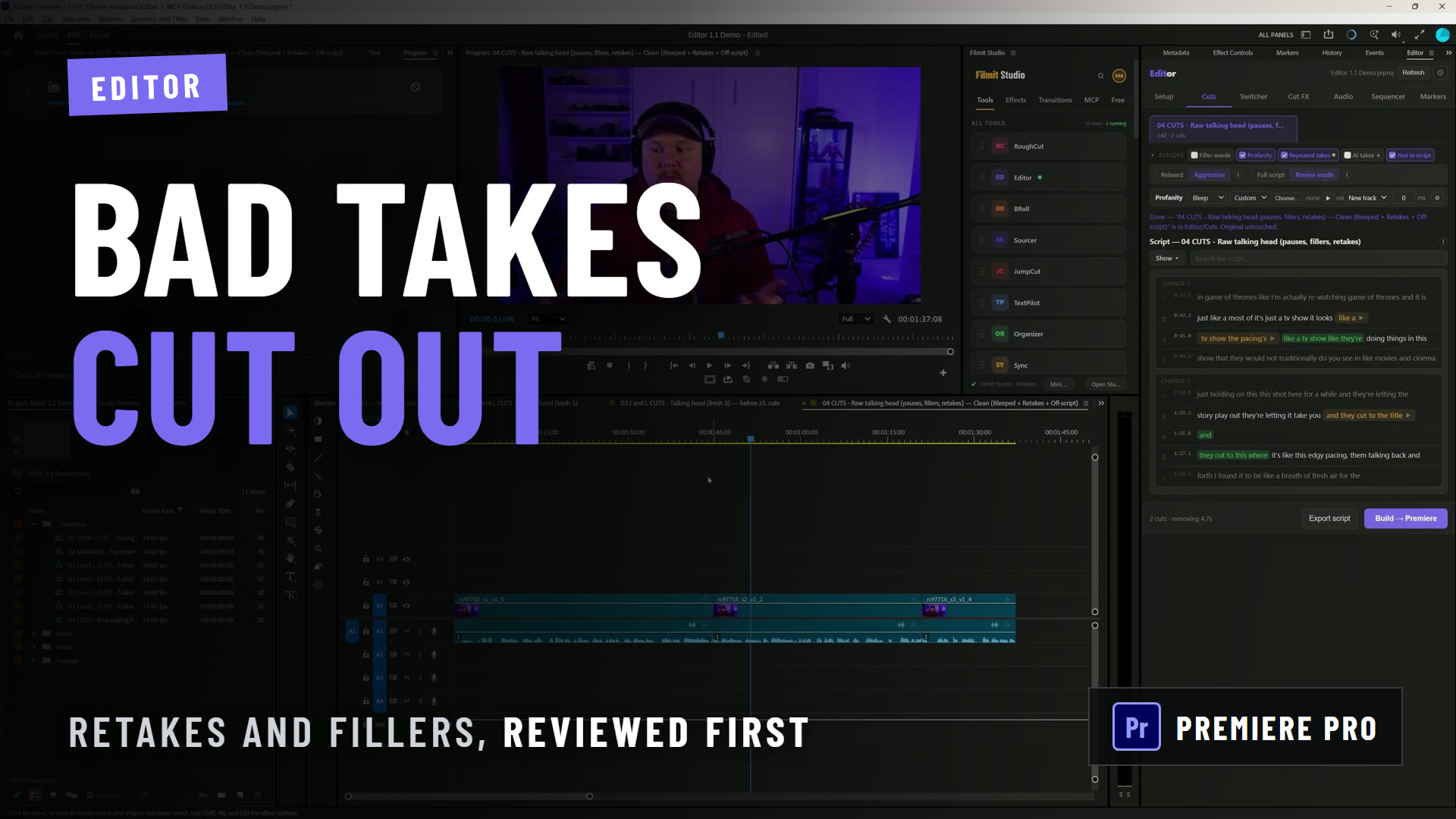Click the MA account avatar in Filmit Studio
This screenshot has width=1456, height=819.
coord(1119,76)
